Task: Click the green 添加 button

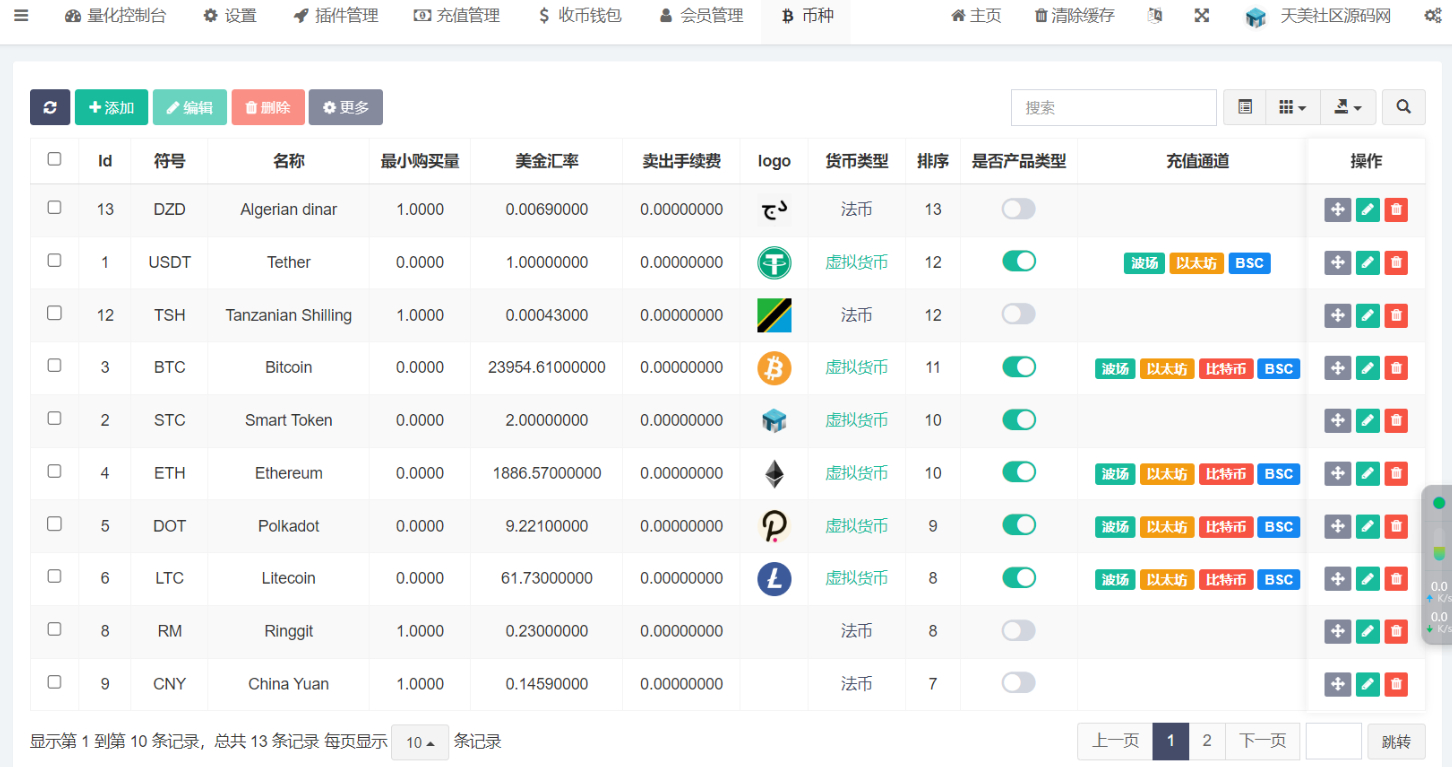Action: point(111,107)
